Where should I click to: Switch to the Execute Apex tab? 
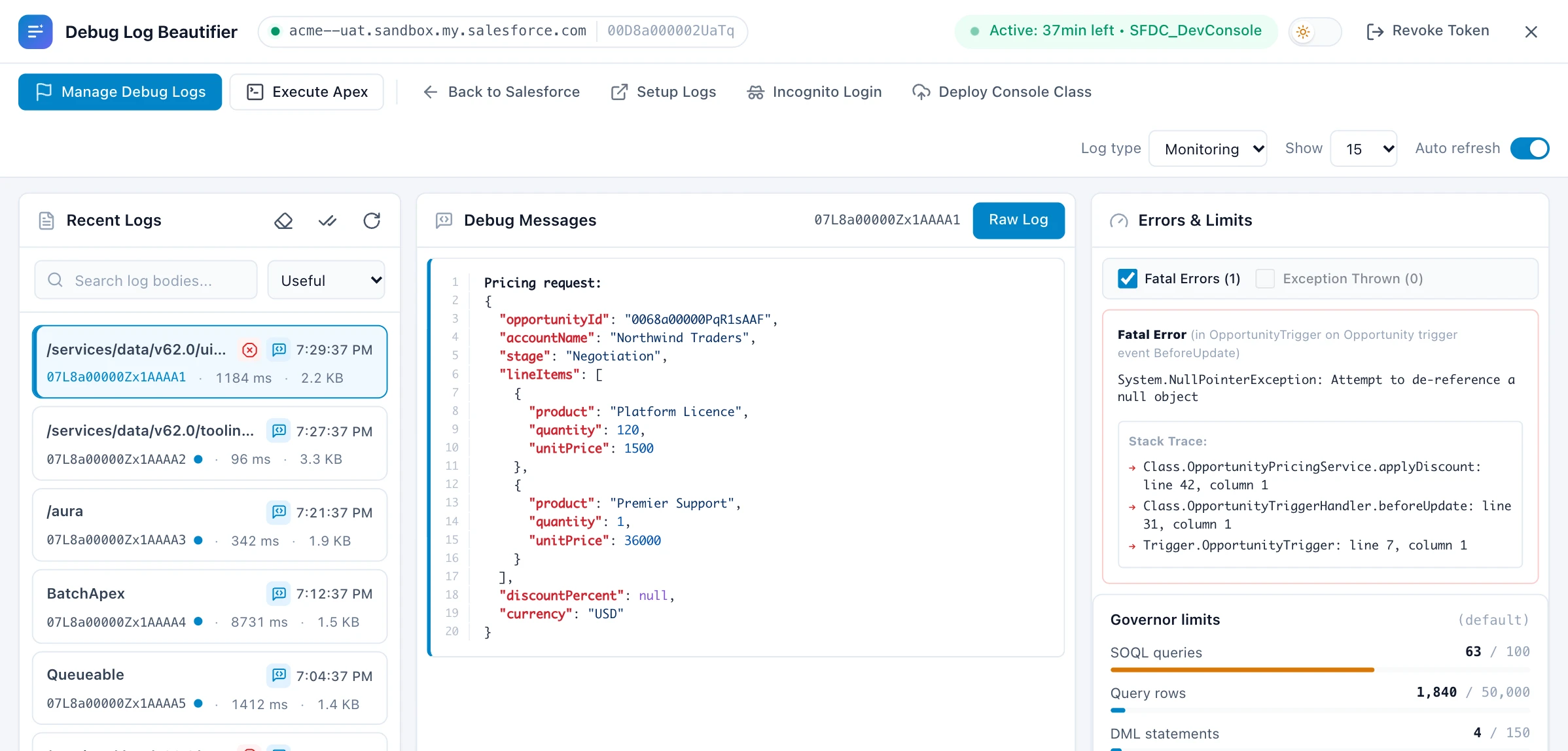[307, 92]
